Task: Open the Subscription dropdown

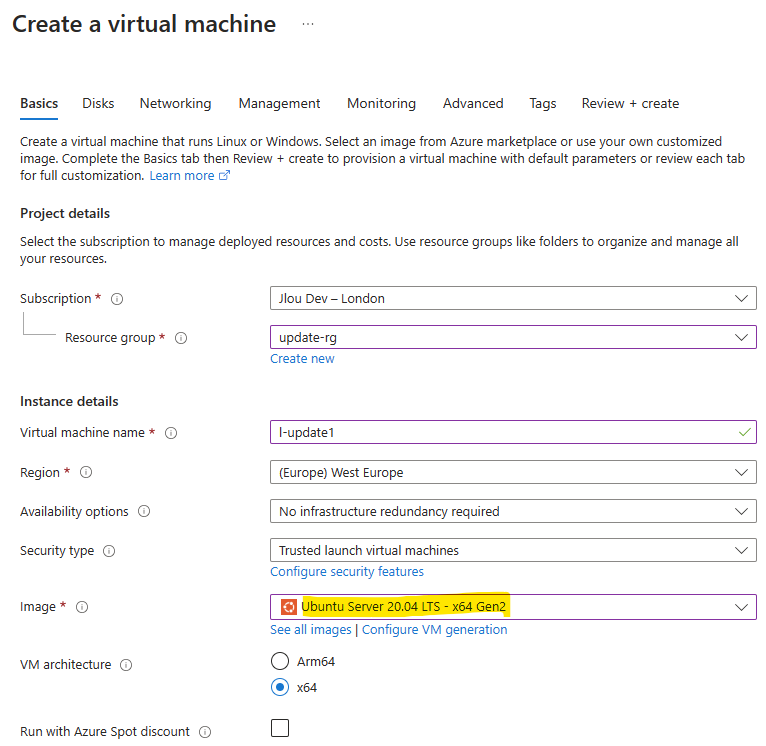Action: point(513,298)
